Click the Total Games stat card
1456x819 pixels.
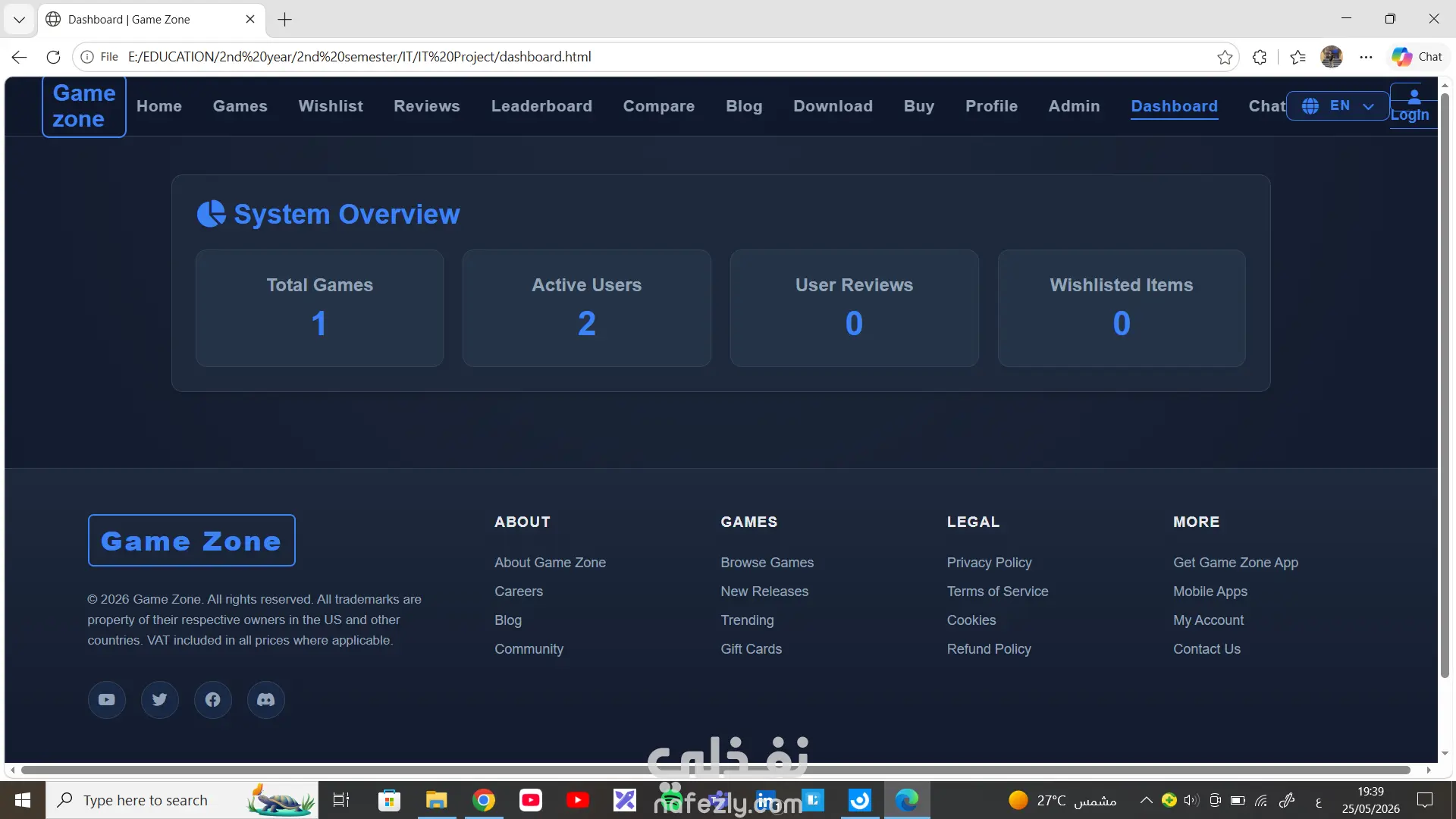click(x=319, y=309)
